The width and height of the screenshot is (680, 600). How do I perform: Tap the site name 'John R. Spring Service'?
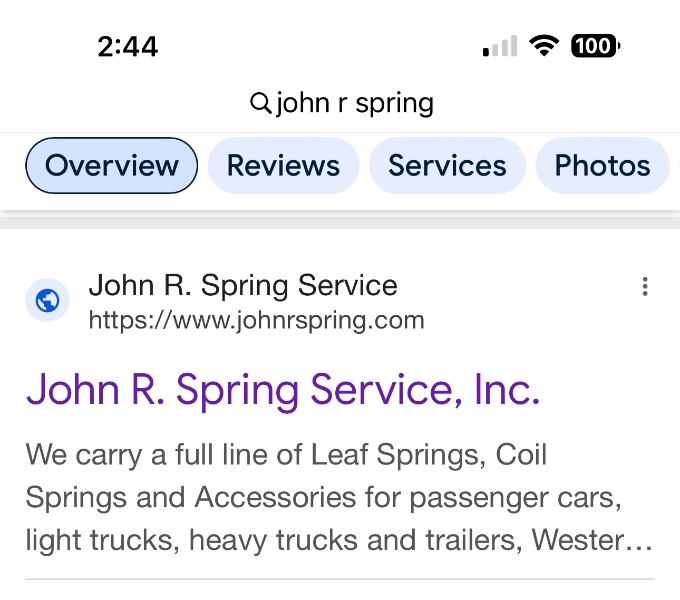coord(243,286)
